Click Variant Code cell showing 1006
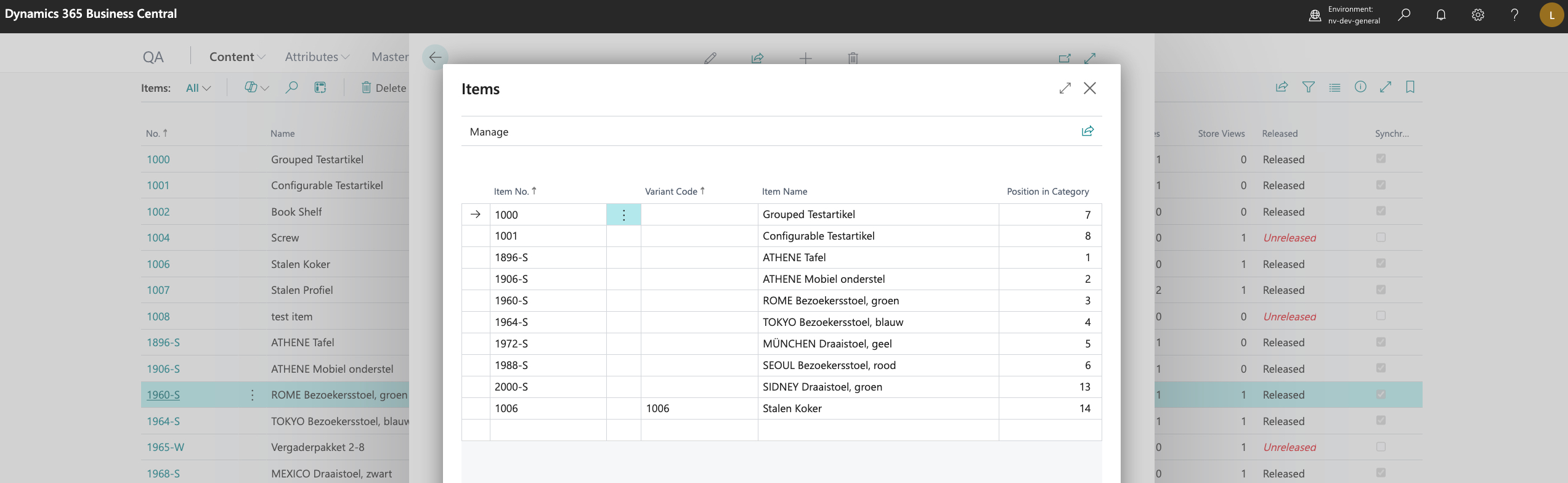1568x483 pixels. 699,408
